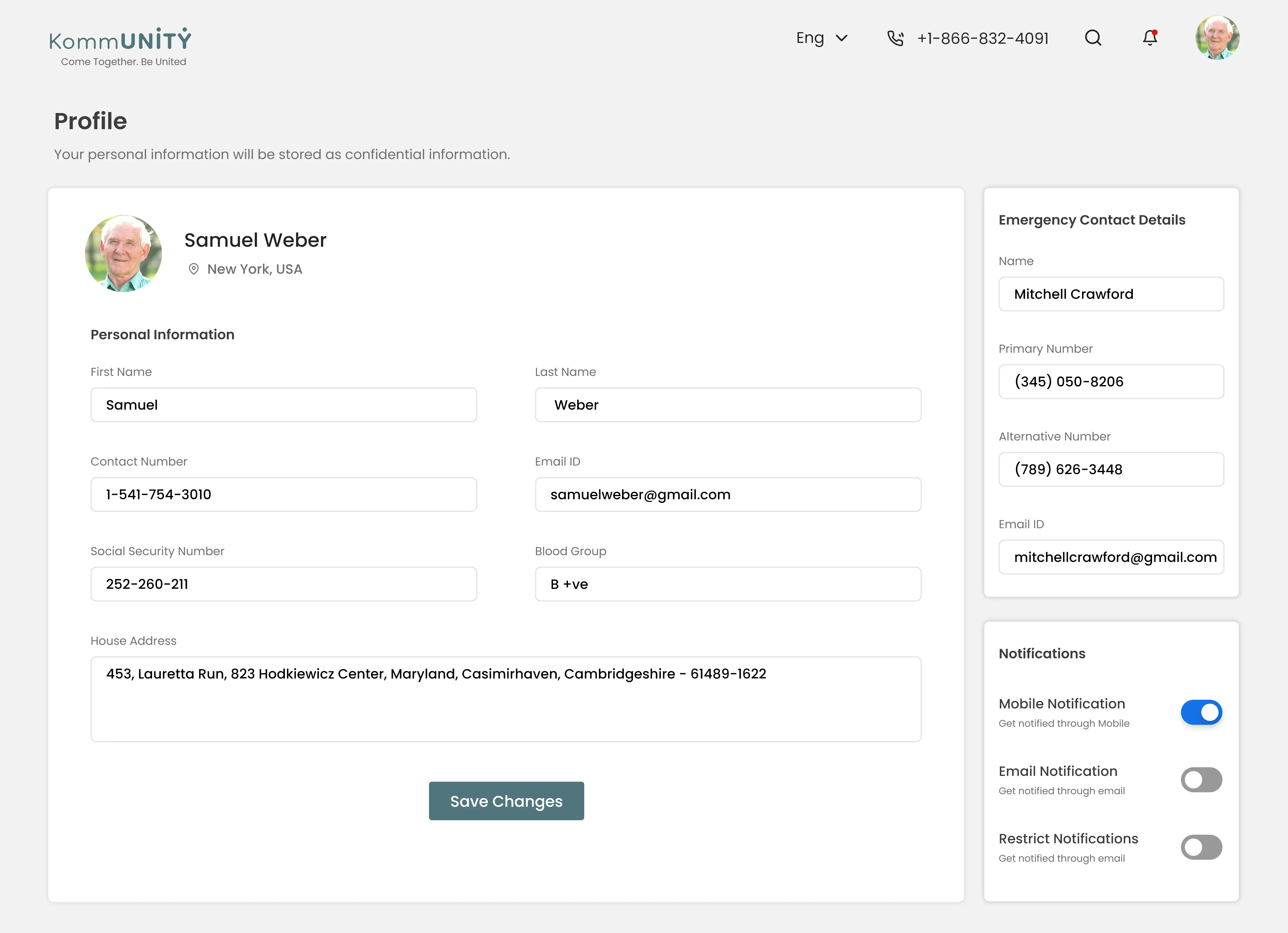Focus the First Name input field
The height and width of the screenshot is (933, 1288).
pos(283,405)
